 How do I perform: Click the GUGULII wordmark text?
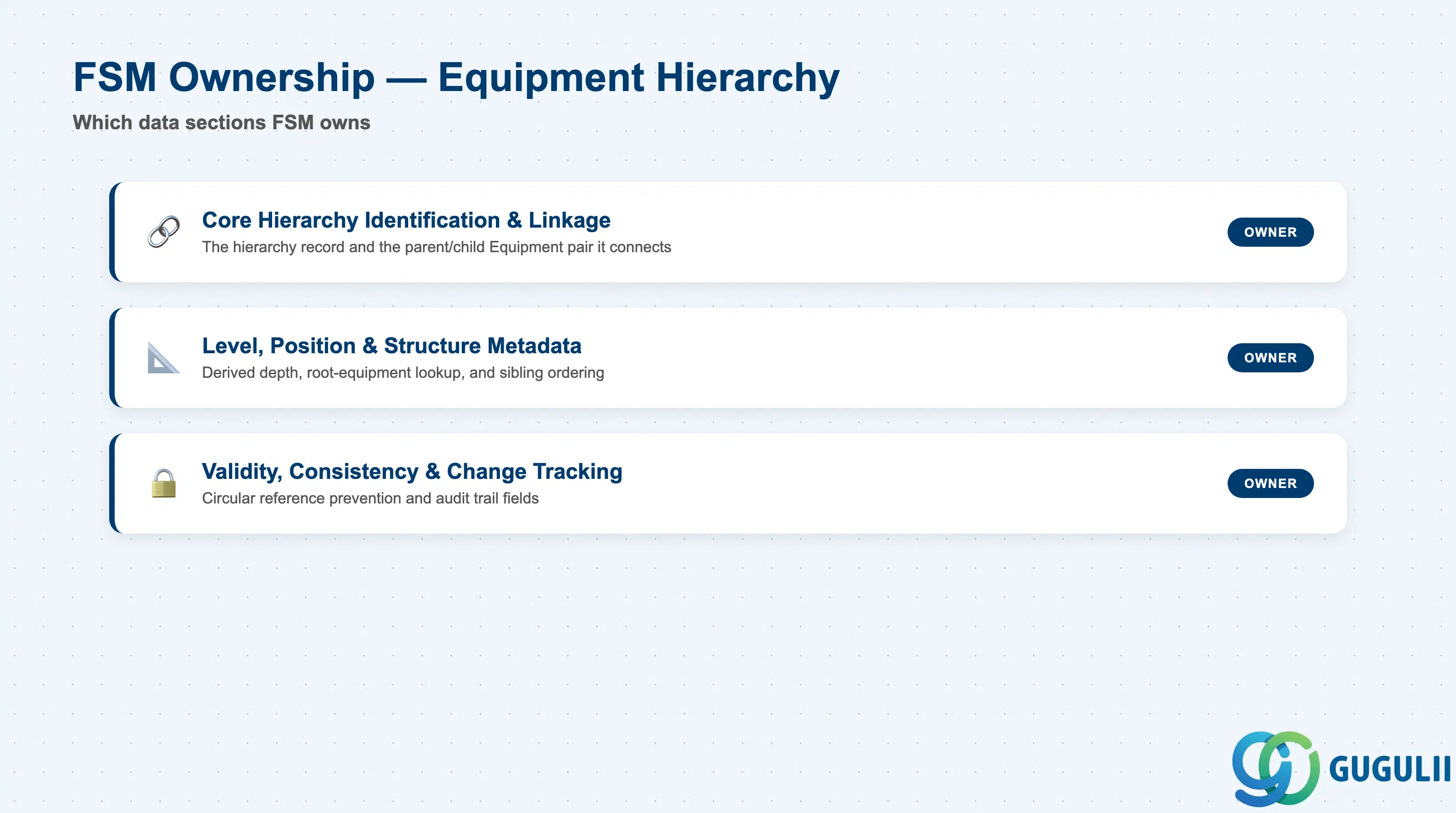tap(1390, 769)
